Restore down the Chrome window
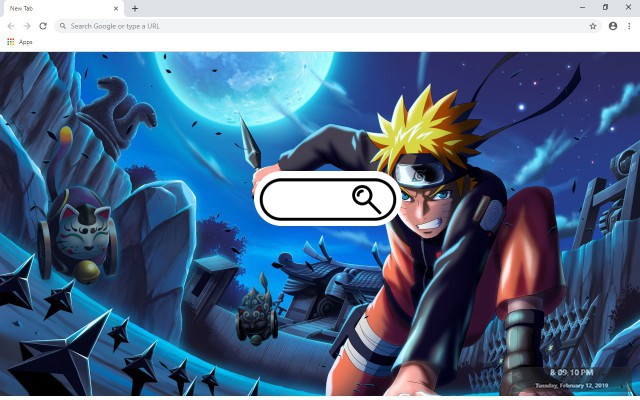 click(x=605, y=7)
